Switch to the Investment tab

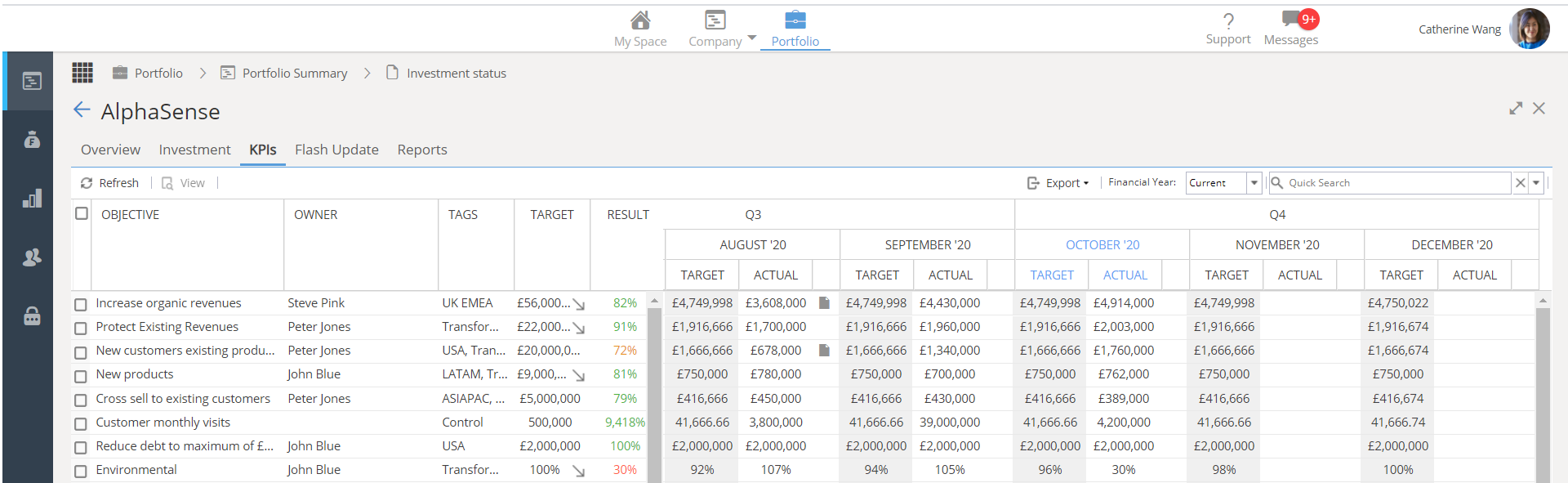[194, 150]
